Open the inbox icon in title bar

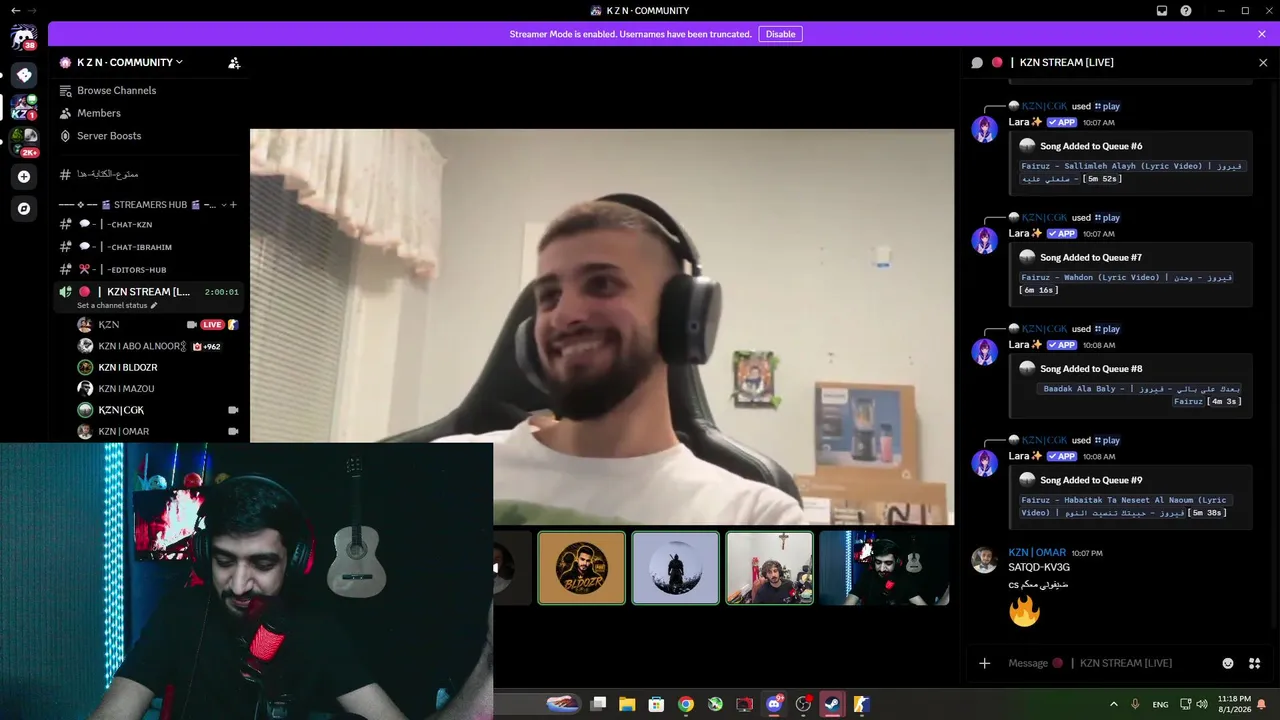pyautogui.click(x=1162, y=11)
